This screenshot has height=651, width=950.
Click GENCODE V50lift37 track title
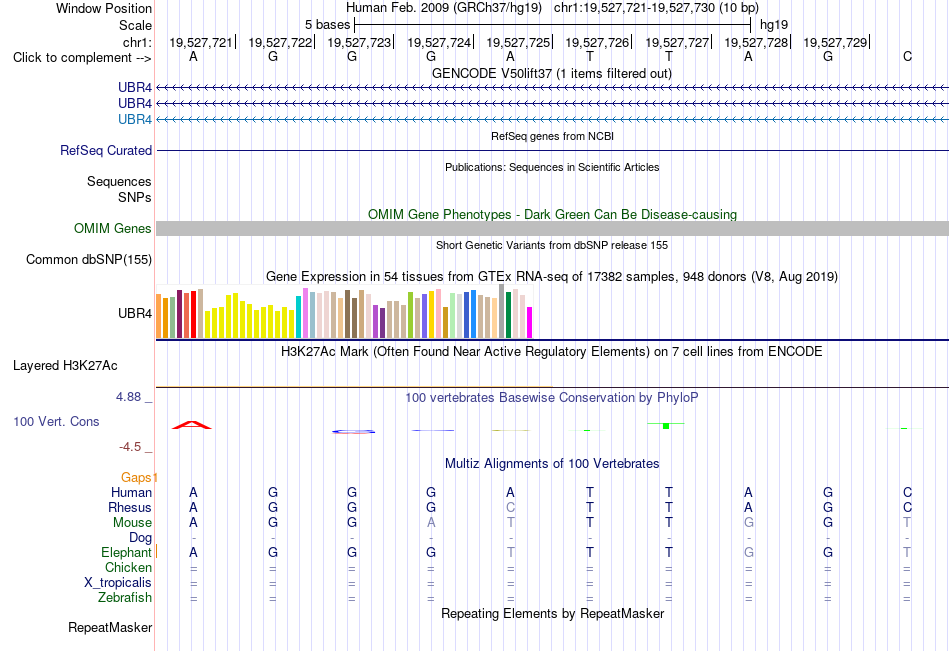click(552, 73)
